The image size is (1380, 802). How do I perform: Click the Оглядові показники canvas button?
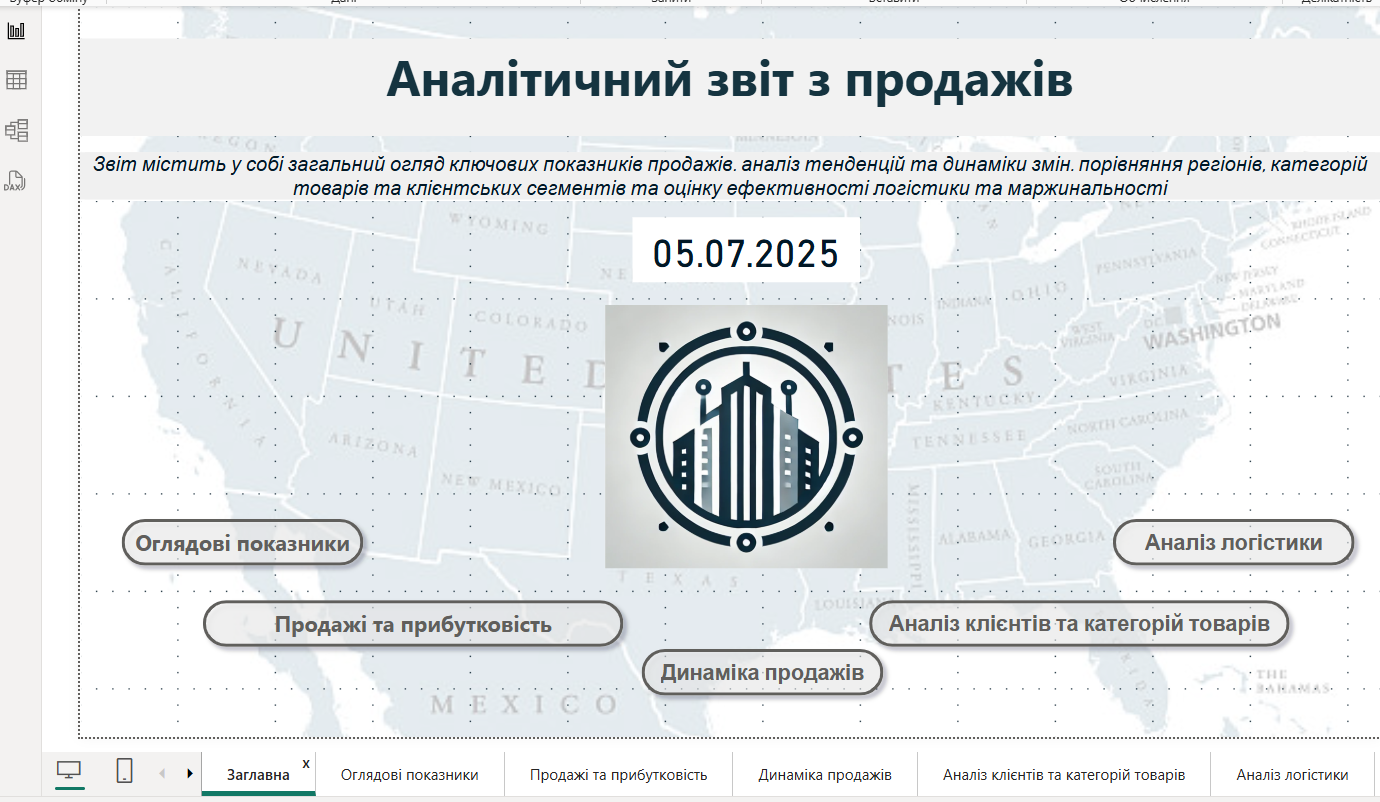coord(242,543)
